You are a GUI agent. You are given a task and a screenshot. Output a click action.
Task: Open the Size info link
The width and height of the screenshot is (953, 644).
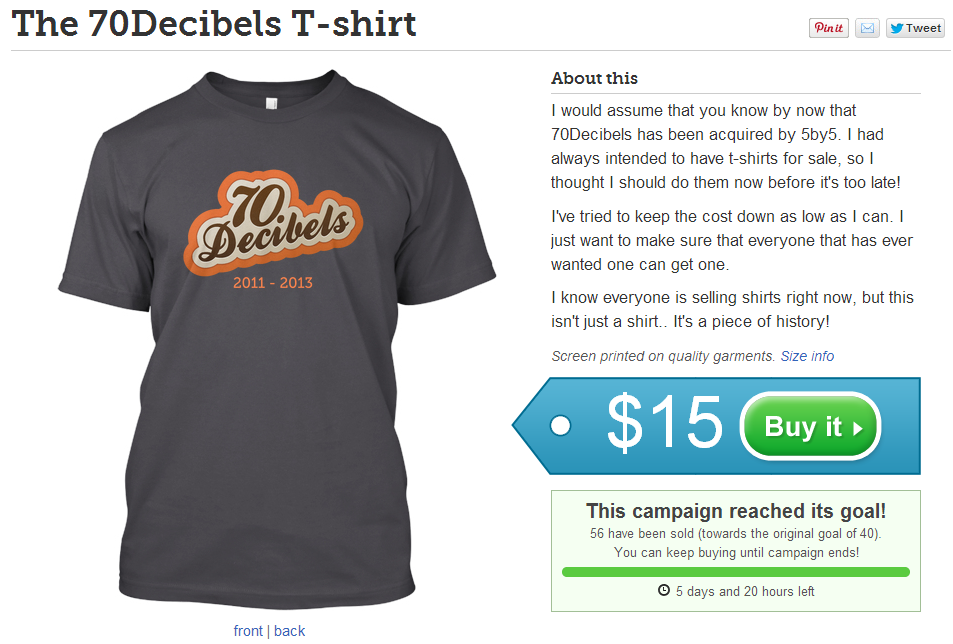[807, 356]
